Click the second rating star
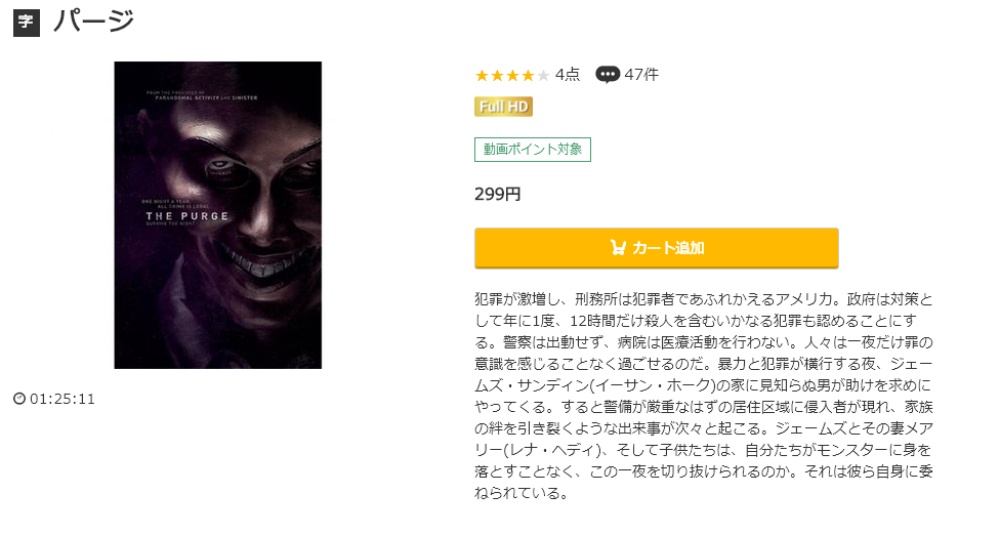This screenshot has height=535, width=1000. point(497,76)
